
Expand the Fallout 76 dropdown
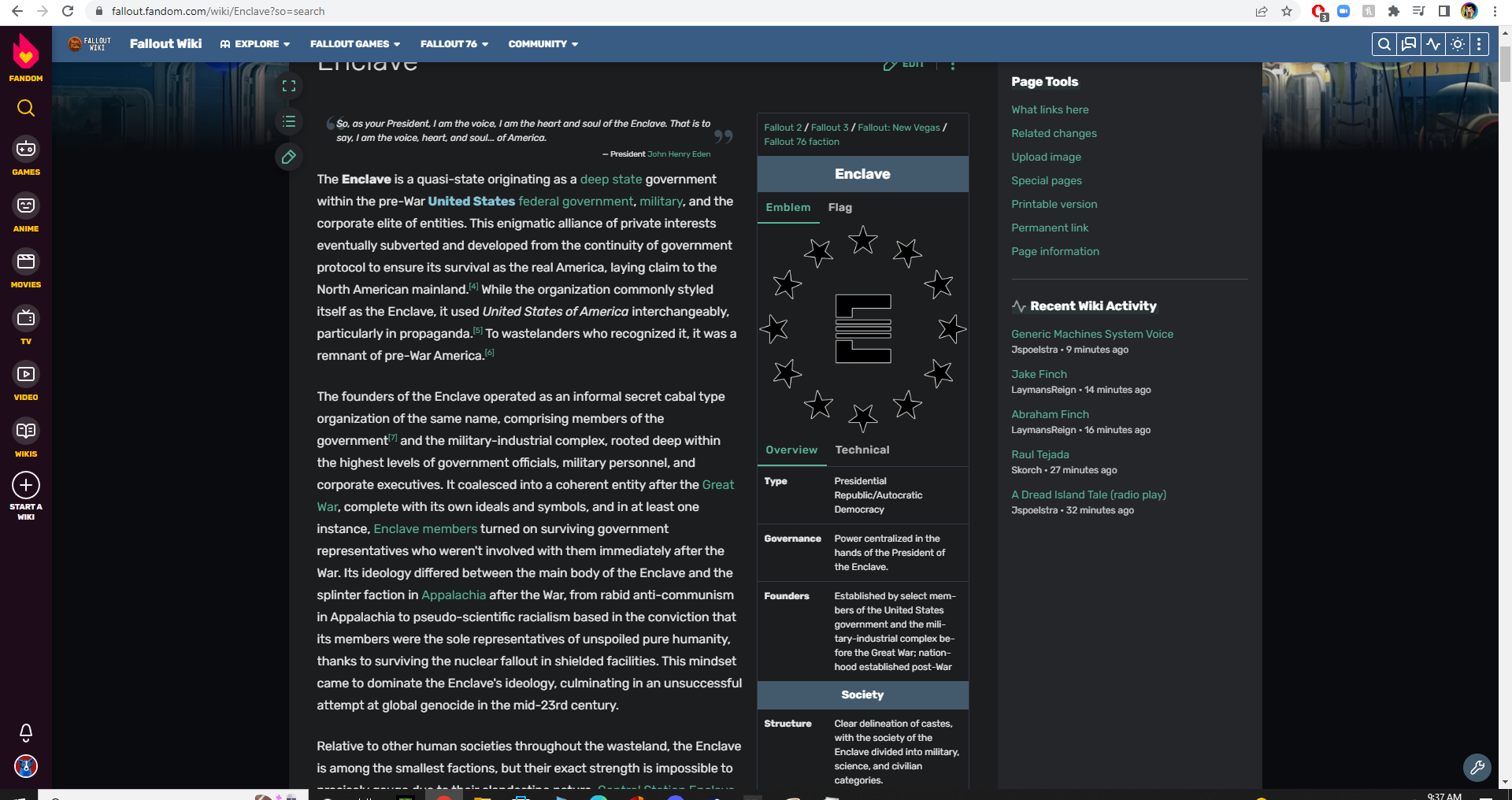click(x=454, y=44)
